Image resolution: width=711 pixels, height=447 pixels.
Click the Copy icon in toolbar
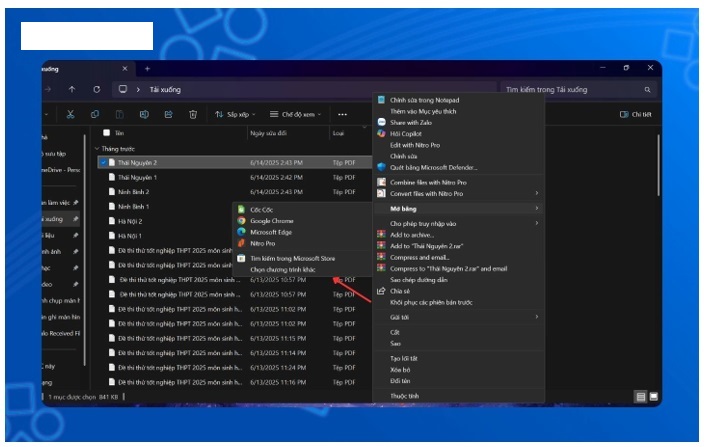pyautogui.click(x=95, y=114)
